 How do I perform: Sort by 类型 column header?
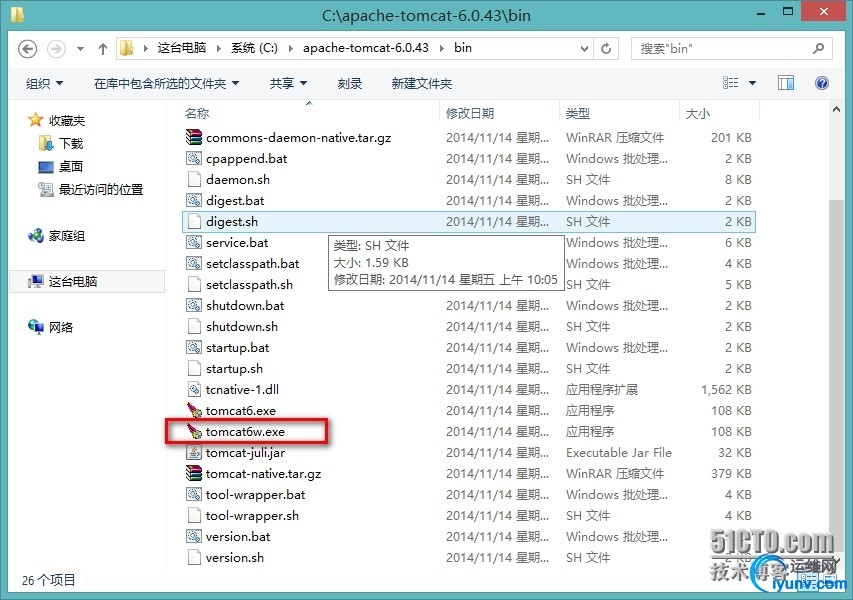578,113
